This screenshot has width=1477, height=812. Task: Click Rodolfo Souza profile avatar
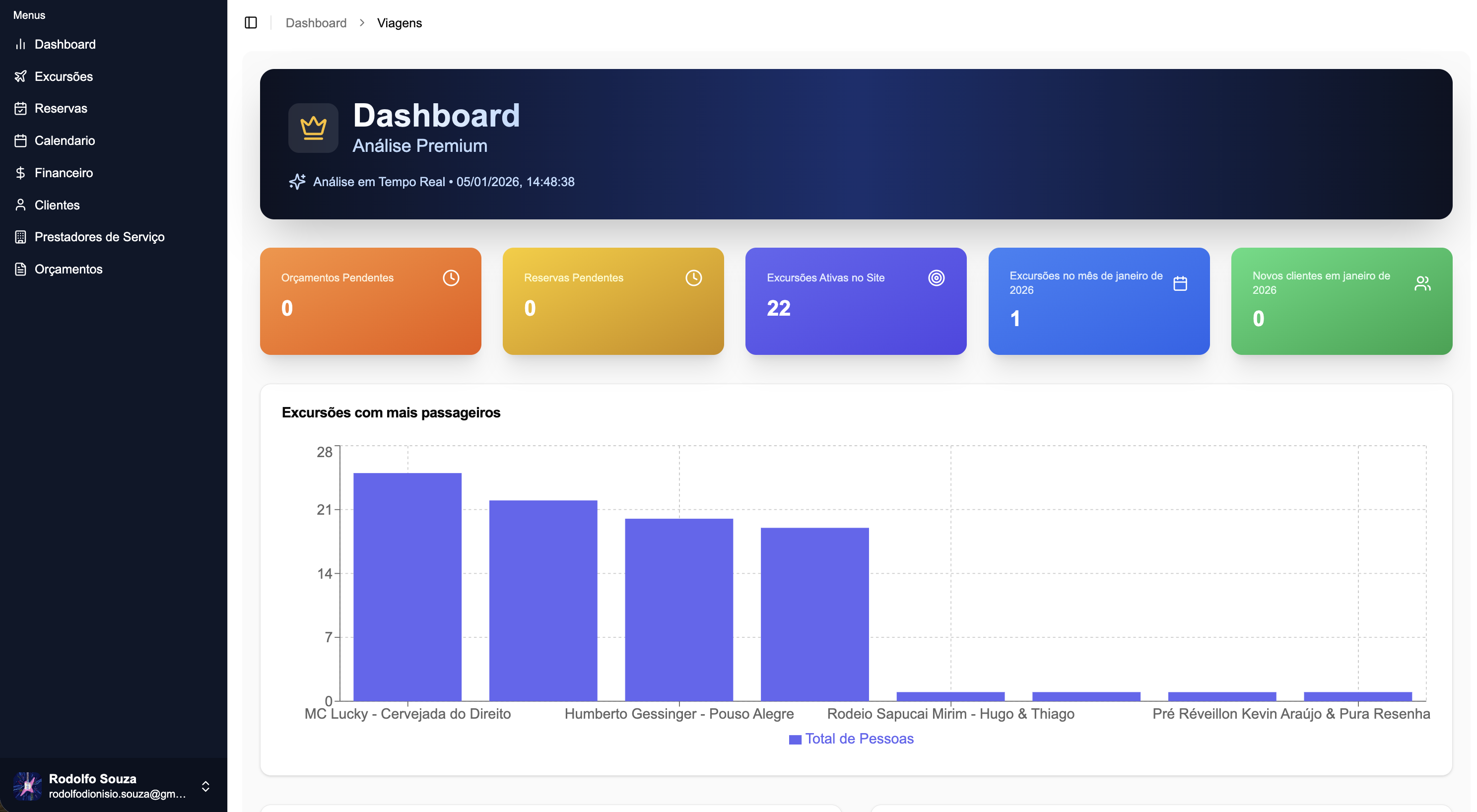(x=27, y=786)
